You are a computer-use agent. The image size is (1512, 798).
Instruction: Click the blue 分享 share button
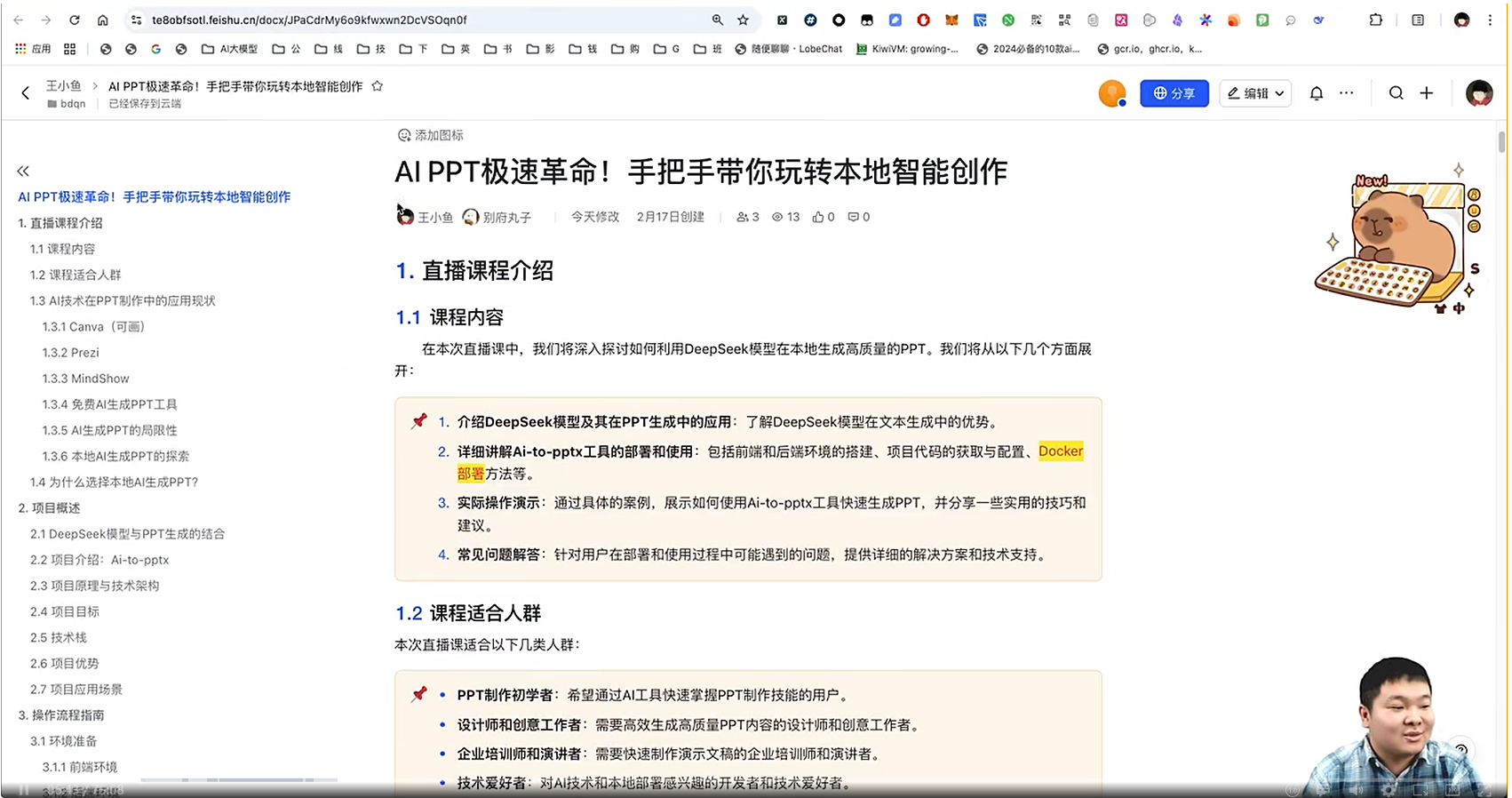[1174, 93]
